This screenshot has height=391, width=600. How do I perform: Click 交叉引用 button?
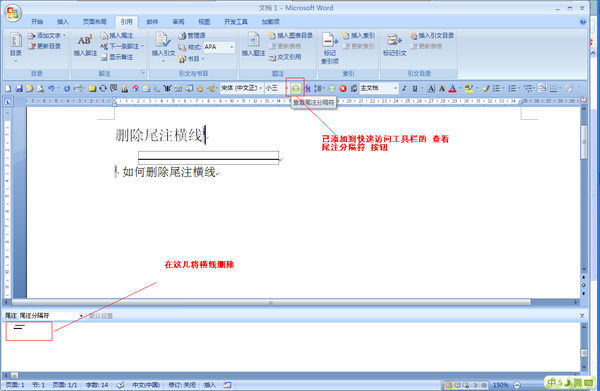(285, 57)
